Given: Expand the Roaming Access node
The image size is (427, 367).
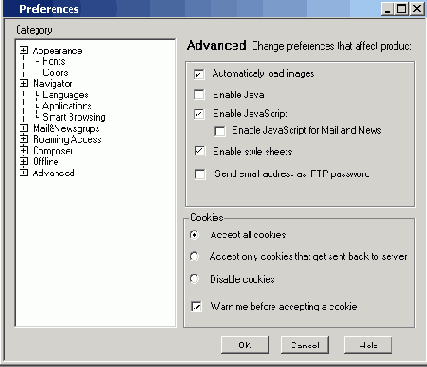Looking at the screenshot, I should click(x=24, y=139).
